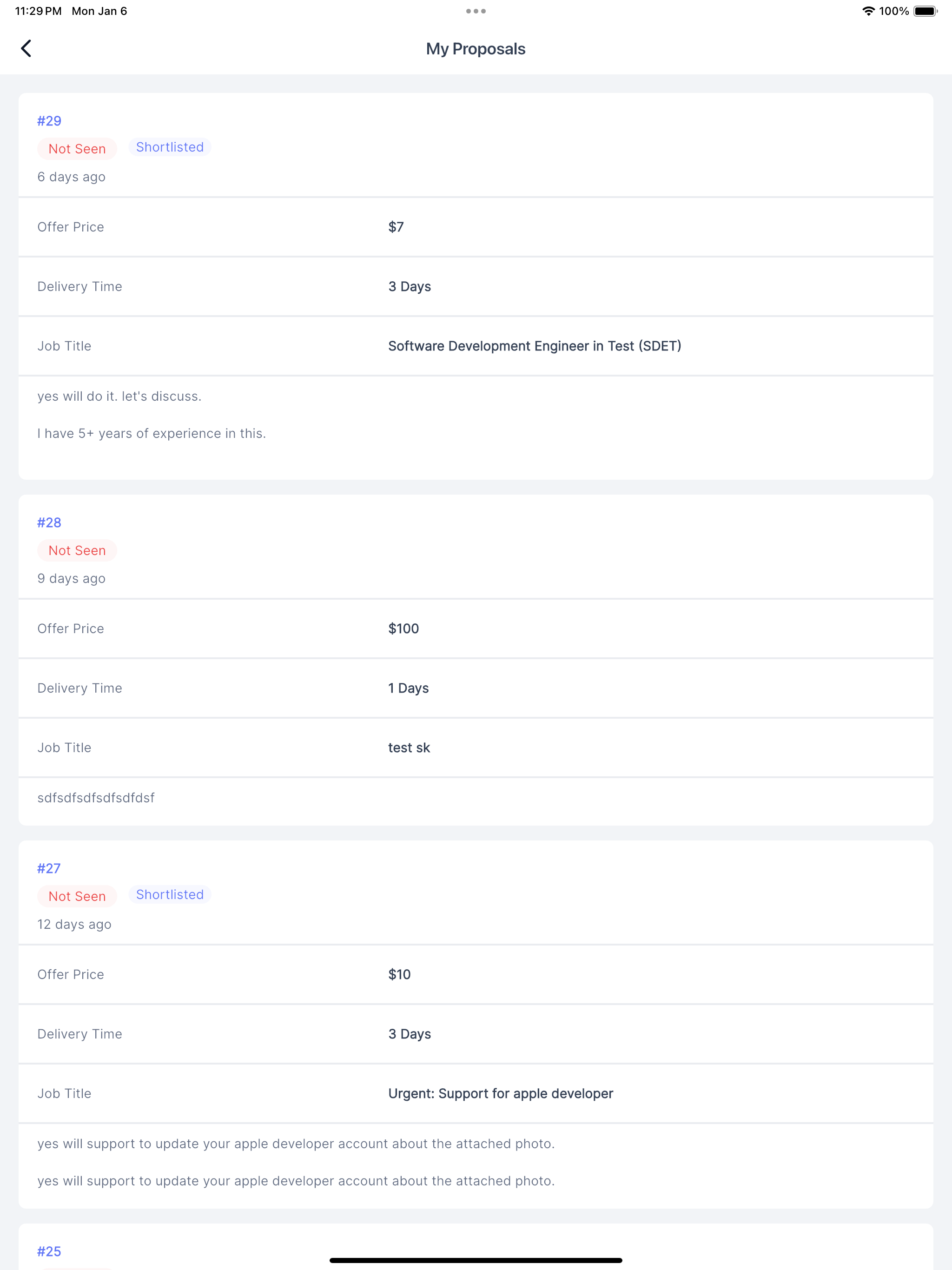Tap the 'Mon Jan 6' date in status bar
Viewport: 952px width, 1270px height.
click(x=99, y=11)
